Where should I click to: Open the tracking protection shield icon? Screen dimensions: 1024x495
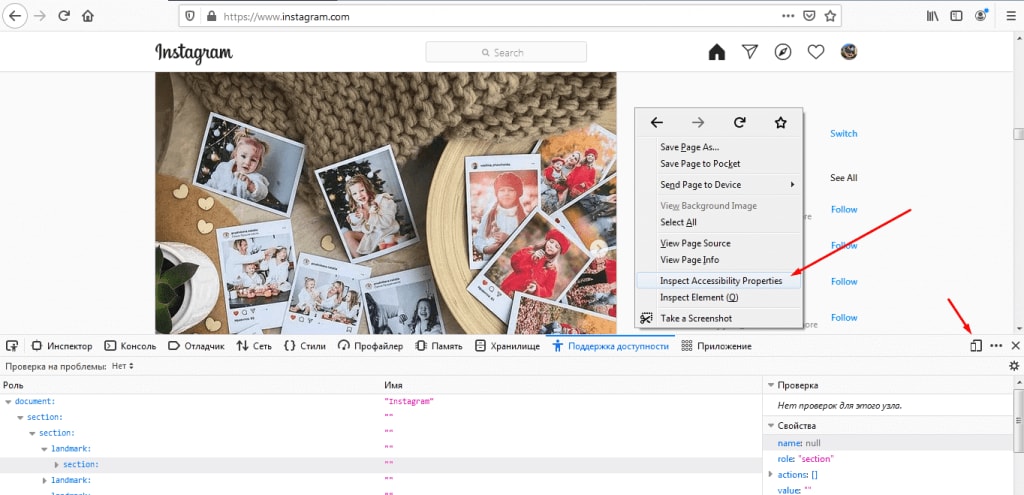pyautogui.click(x=190, y=16)
